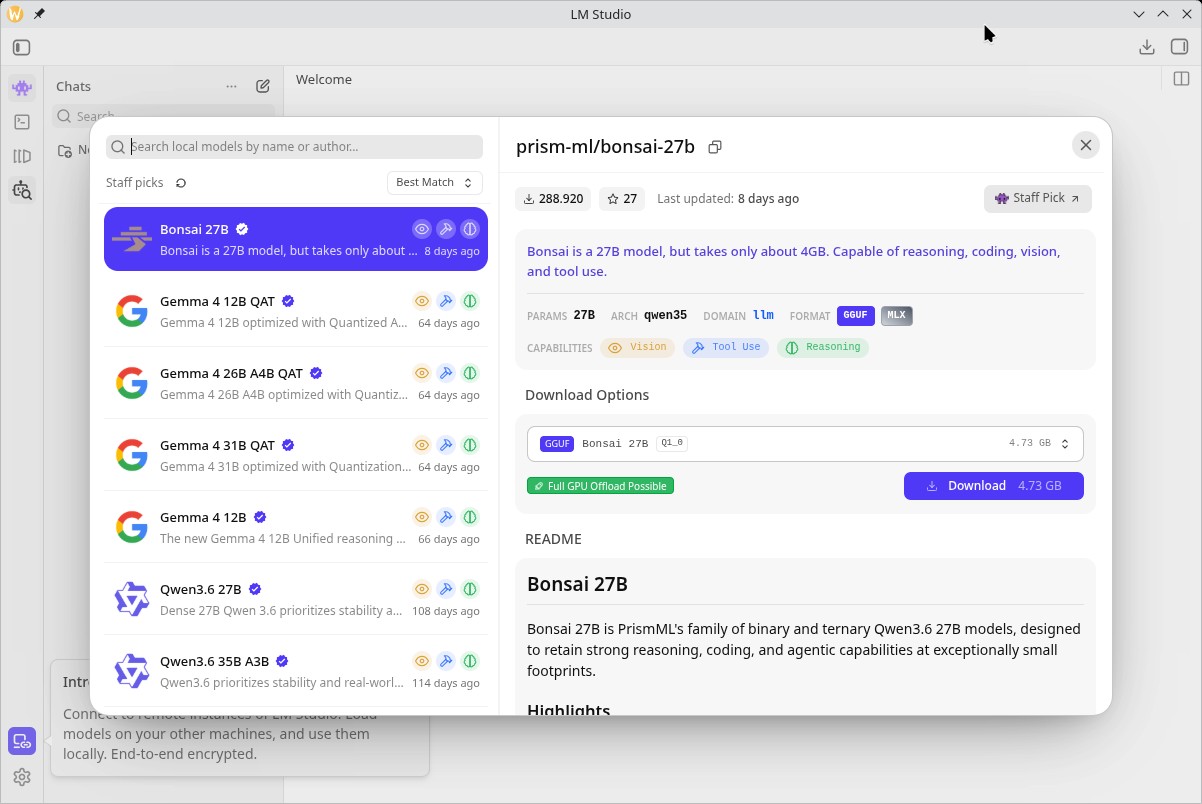The width and height of the screenshot is (1202, 804).
Task: Focus the search local models input field
Action: 294,146
